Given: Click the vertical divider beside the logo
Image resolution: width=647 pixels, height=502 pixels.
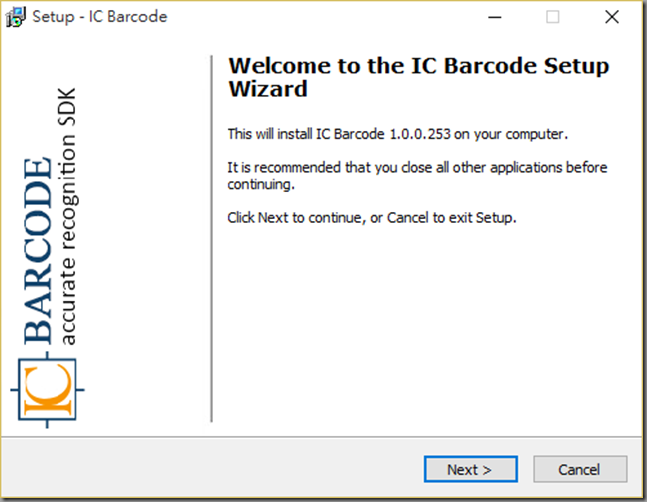Looking at the screenshot, I should click(x=212, y=238).
